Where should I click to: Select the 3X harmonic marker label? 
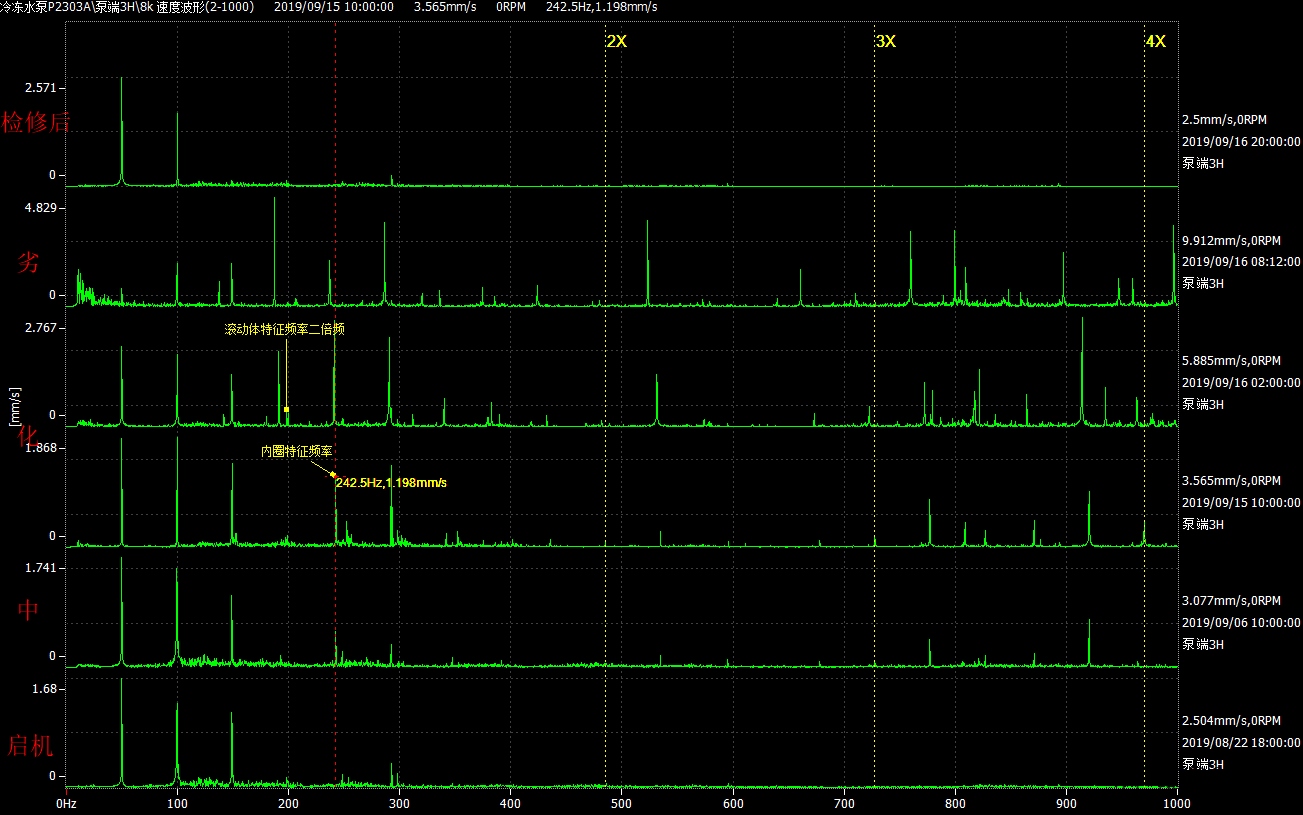(885, 41)
